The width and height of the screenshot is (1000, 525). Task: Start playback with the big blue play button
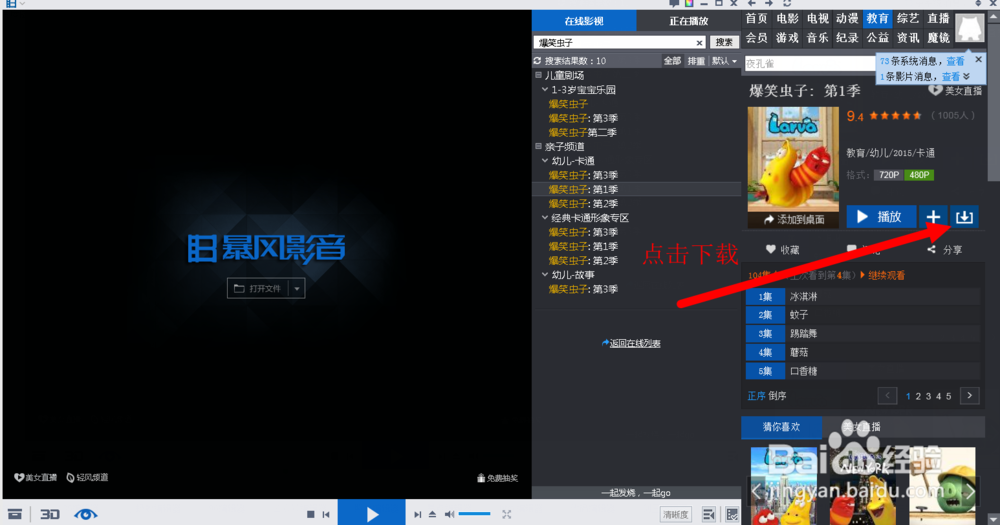click(x=372, y=514)
